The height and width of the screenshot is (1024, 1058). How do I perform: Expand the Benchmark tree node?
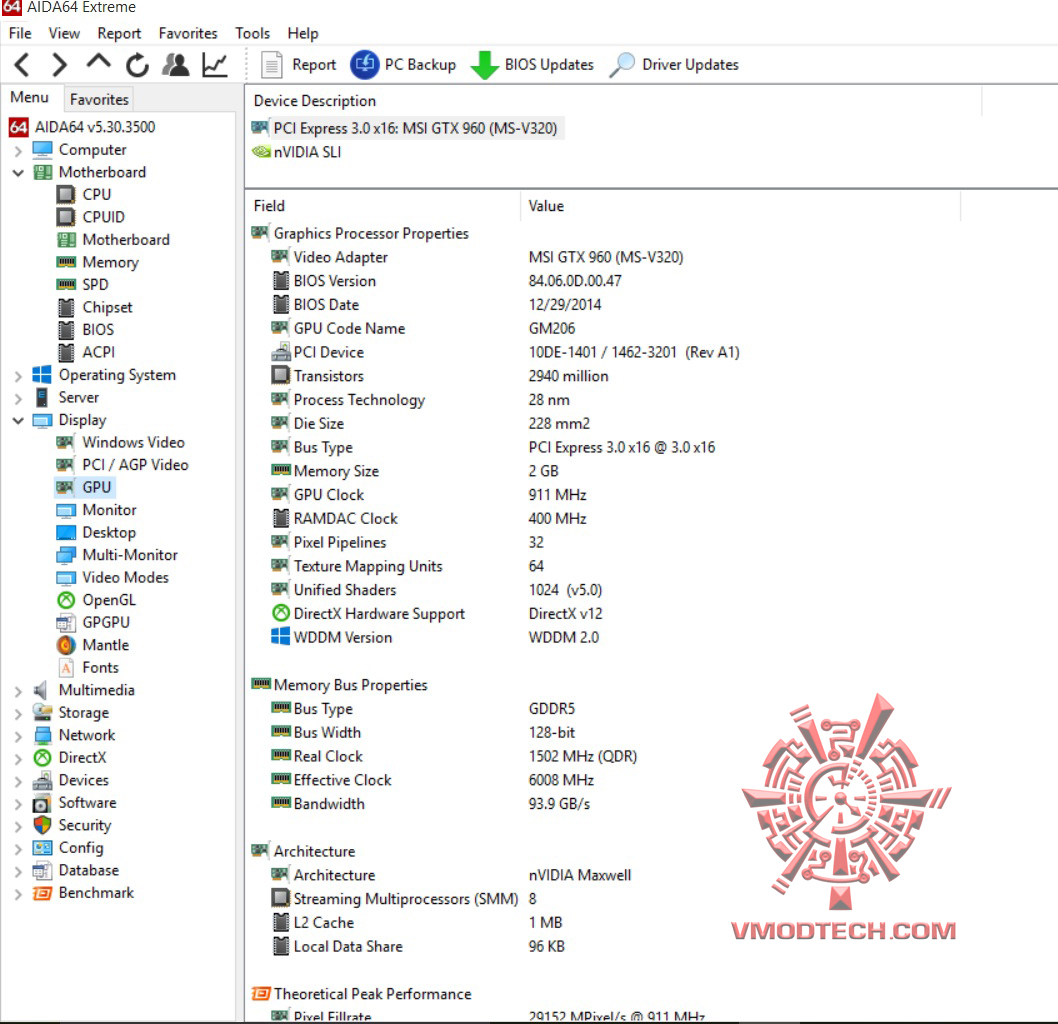coord(18,894)
